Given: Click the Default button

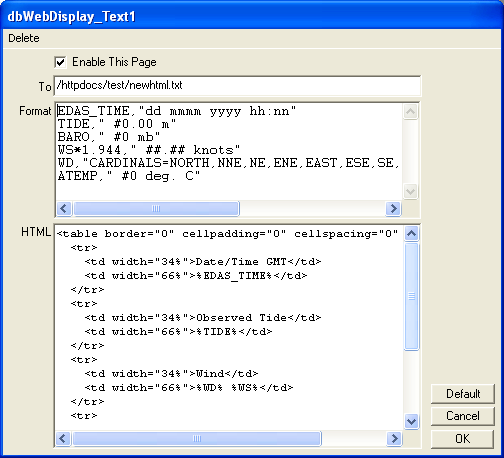Looking at the screenshot, I should 463,394.
